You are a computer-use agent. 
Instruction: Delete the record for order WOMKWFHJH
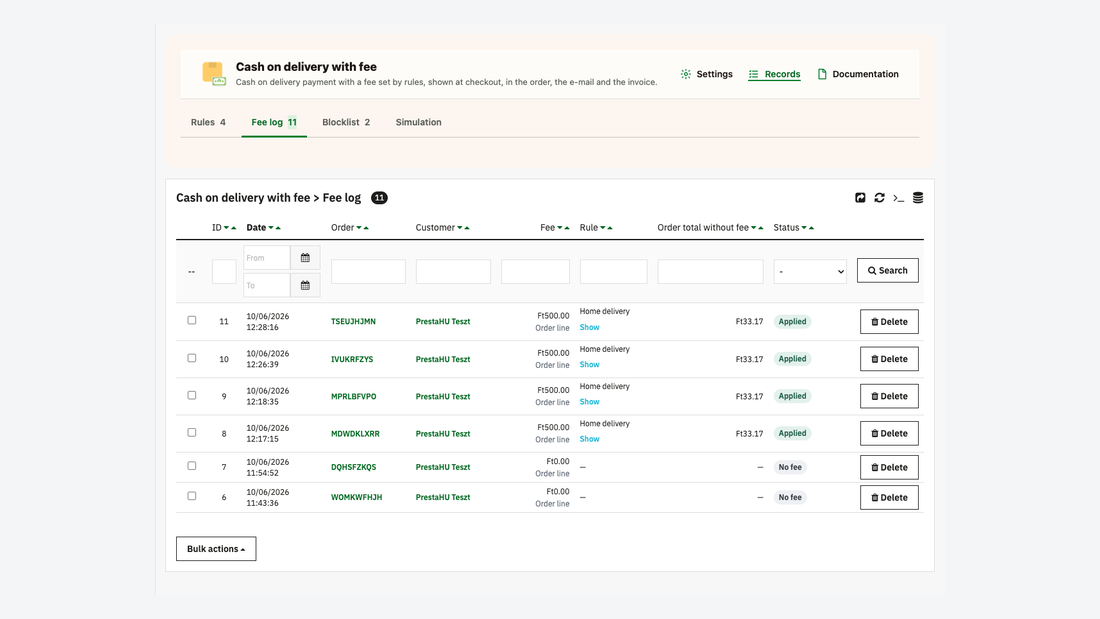coord(889,498)
